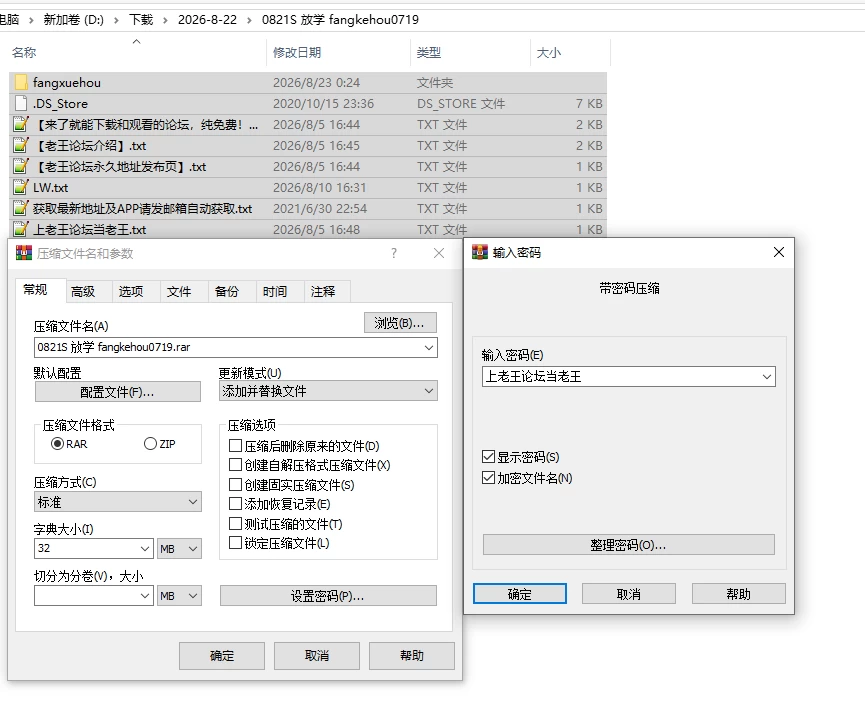
Task: Click 取消 in the archive parameters dialog
Action: [317, 656]
